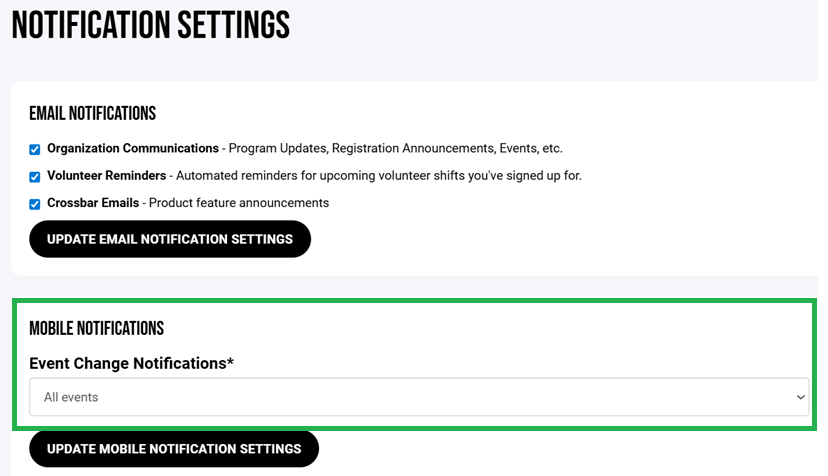828x476 pixels.
Task: Click the dropdown chevron arrow icon
Action: tap(800, 397)
